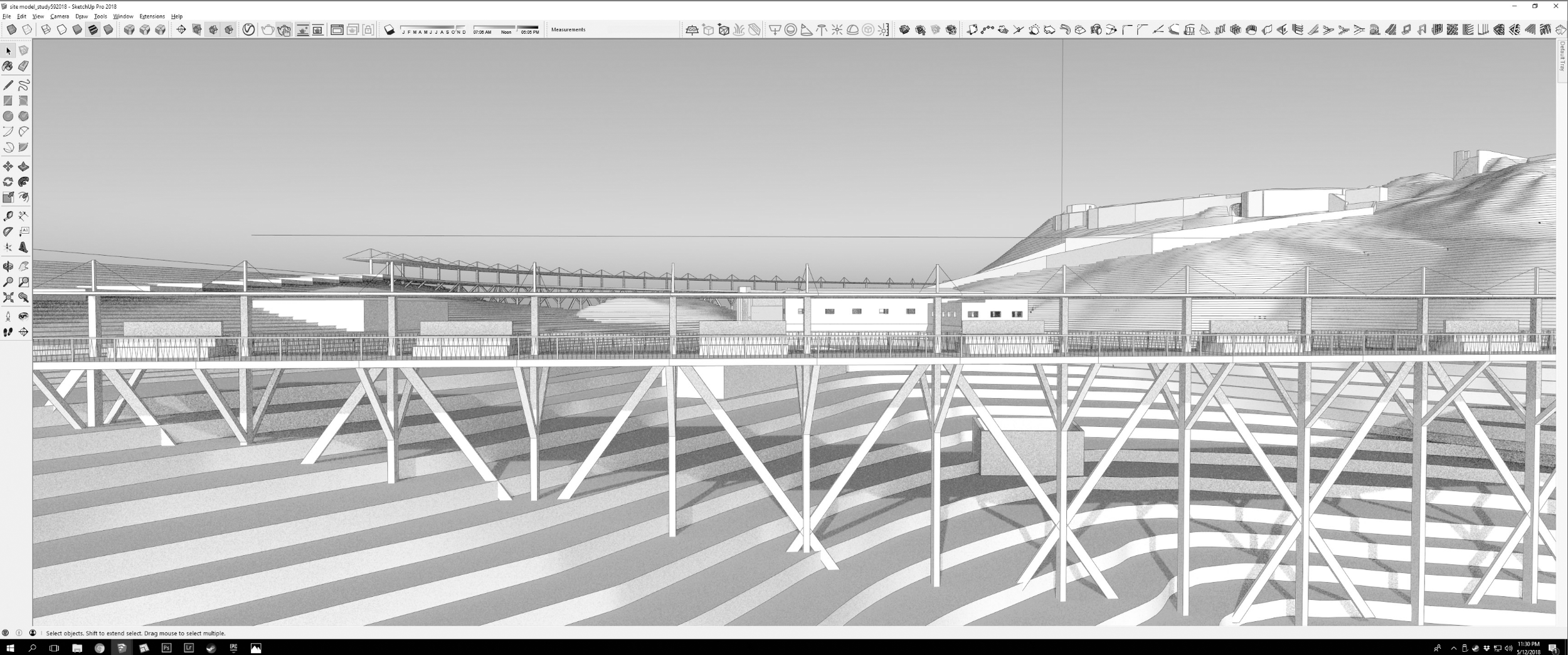Start V-Ray render with teapot icon

(268, 29)
